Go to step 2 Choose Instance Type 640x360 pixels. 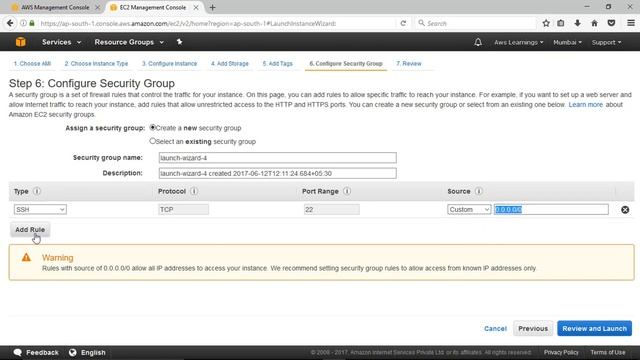pyautogui.click(x=96, y=64)
